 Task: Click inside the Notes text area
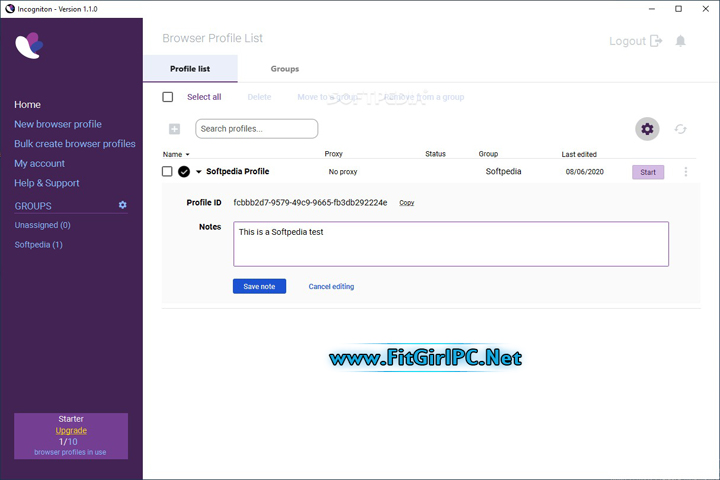[x=451, y=244]
